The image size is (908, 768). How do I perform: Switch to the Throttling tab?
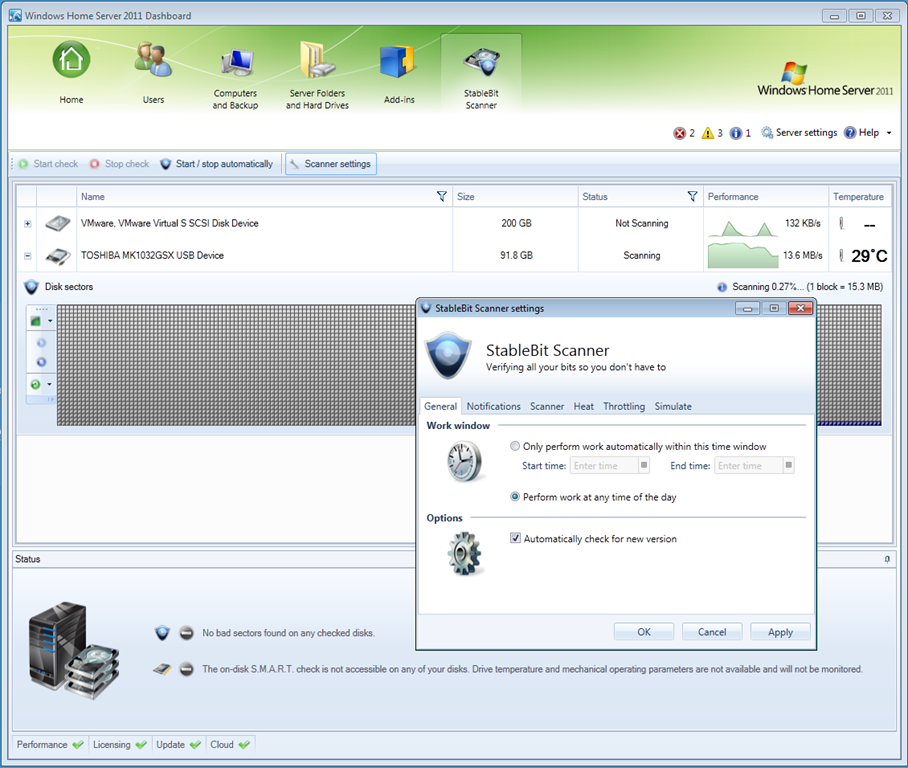coord(624,407)
